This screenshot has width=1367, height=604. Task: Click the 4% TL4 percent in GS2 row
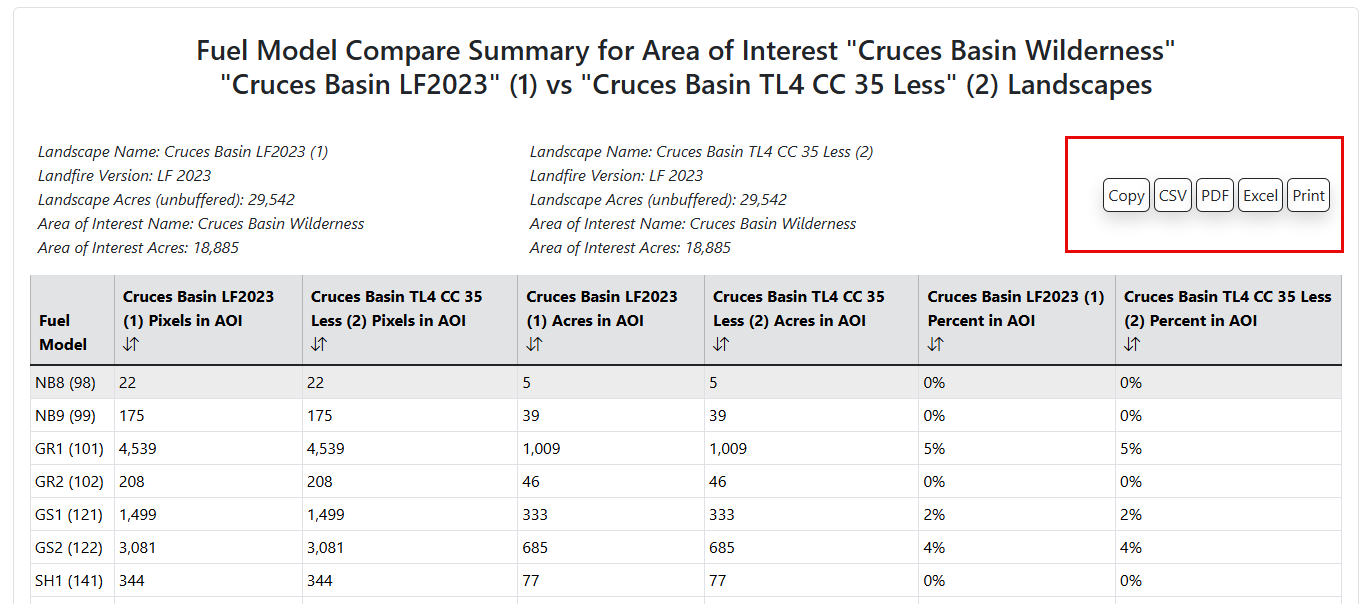[x=1131, y=547]
